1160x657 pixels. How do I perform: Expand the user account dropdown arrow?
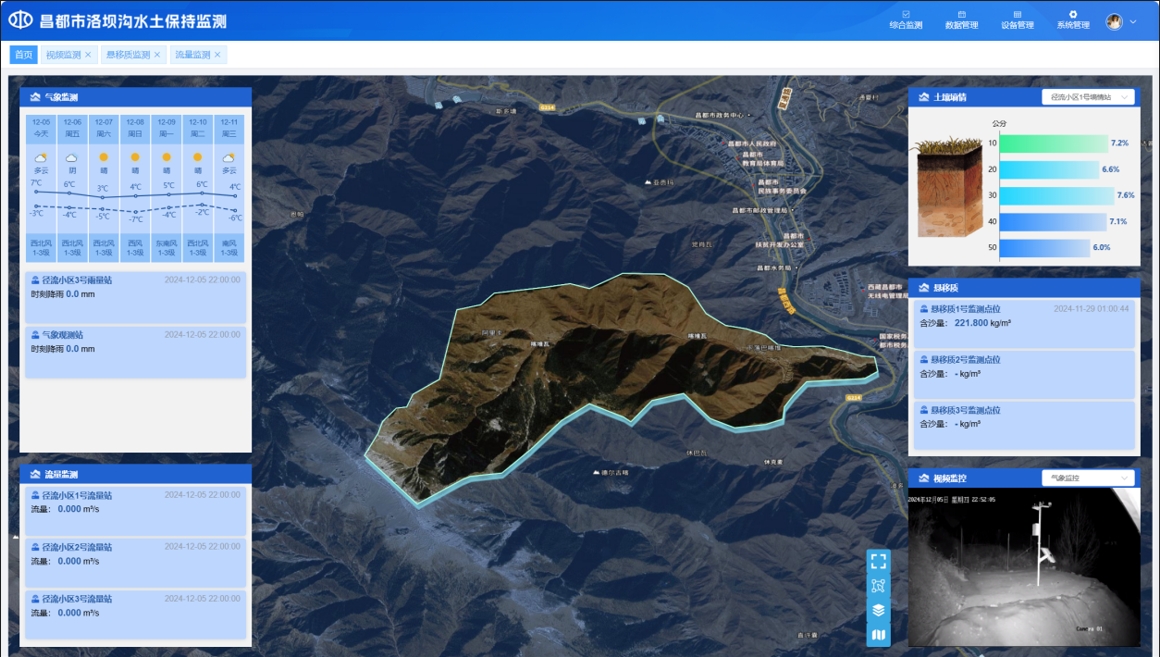coord(1133,21)
